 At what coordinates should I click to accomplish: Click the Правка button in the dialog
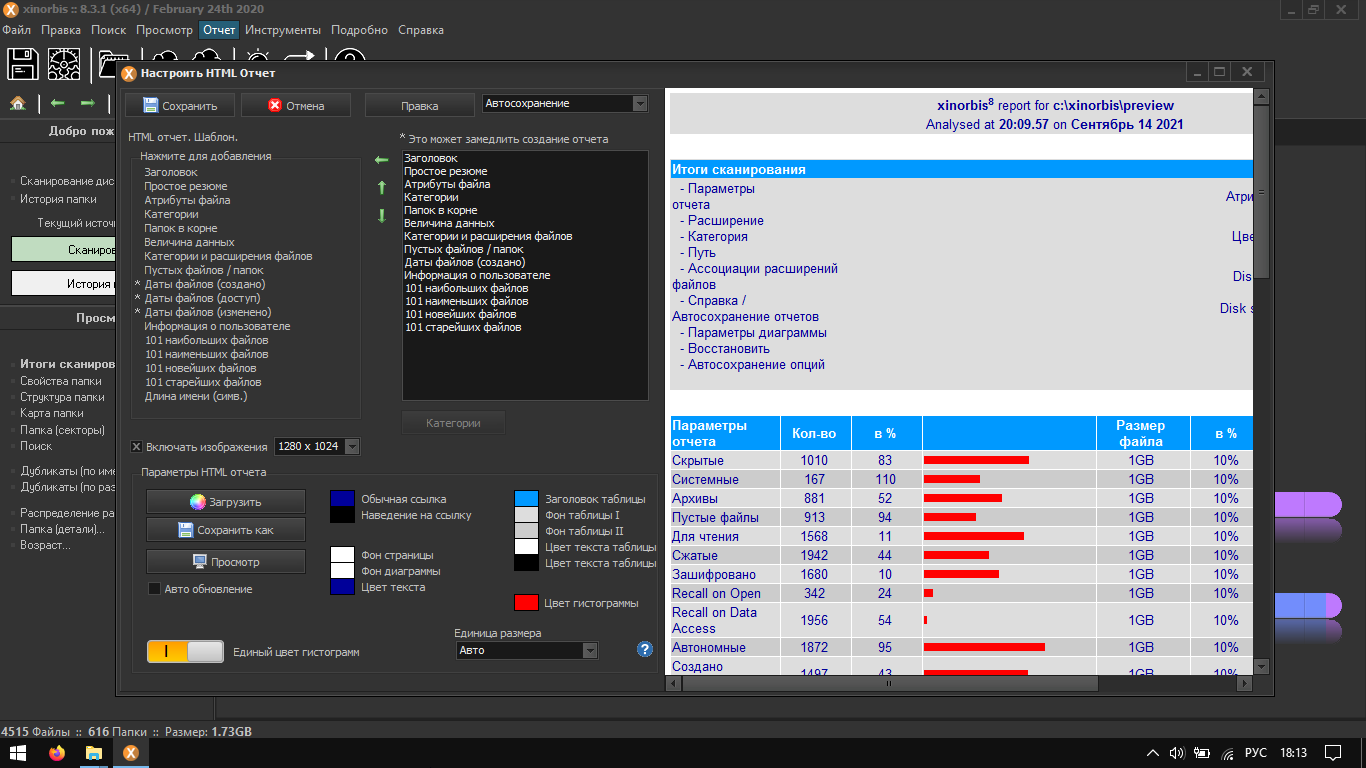(420, 105)
